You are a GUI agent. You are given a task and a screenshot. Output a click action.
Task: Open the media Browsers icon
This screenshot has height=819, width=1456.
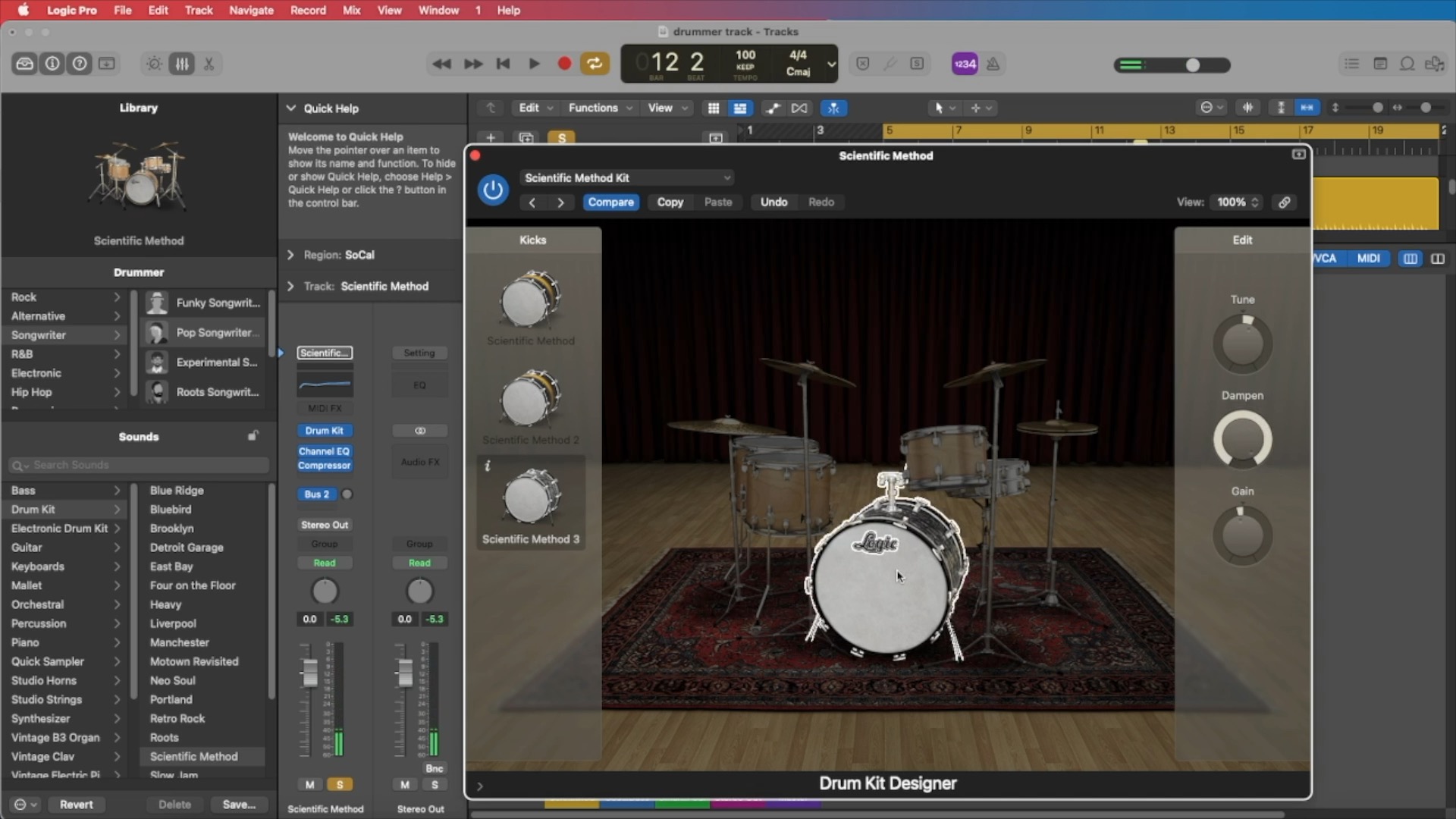click(1434, 64)
